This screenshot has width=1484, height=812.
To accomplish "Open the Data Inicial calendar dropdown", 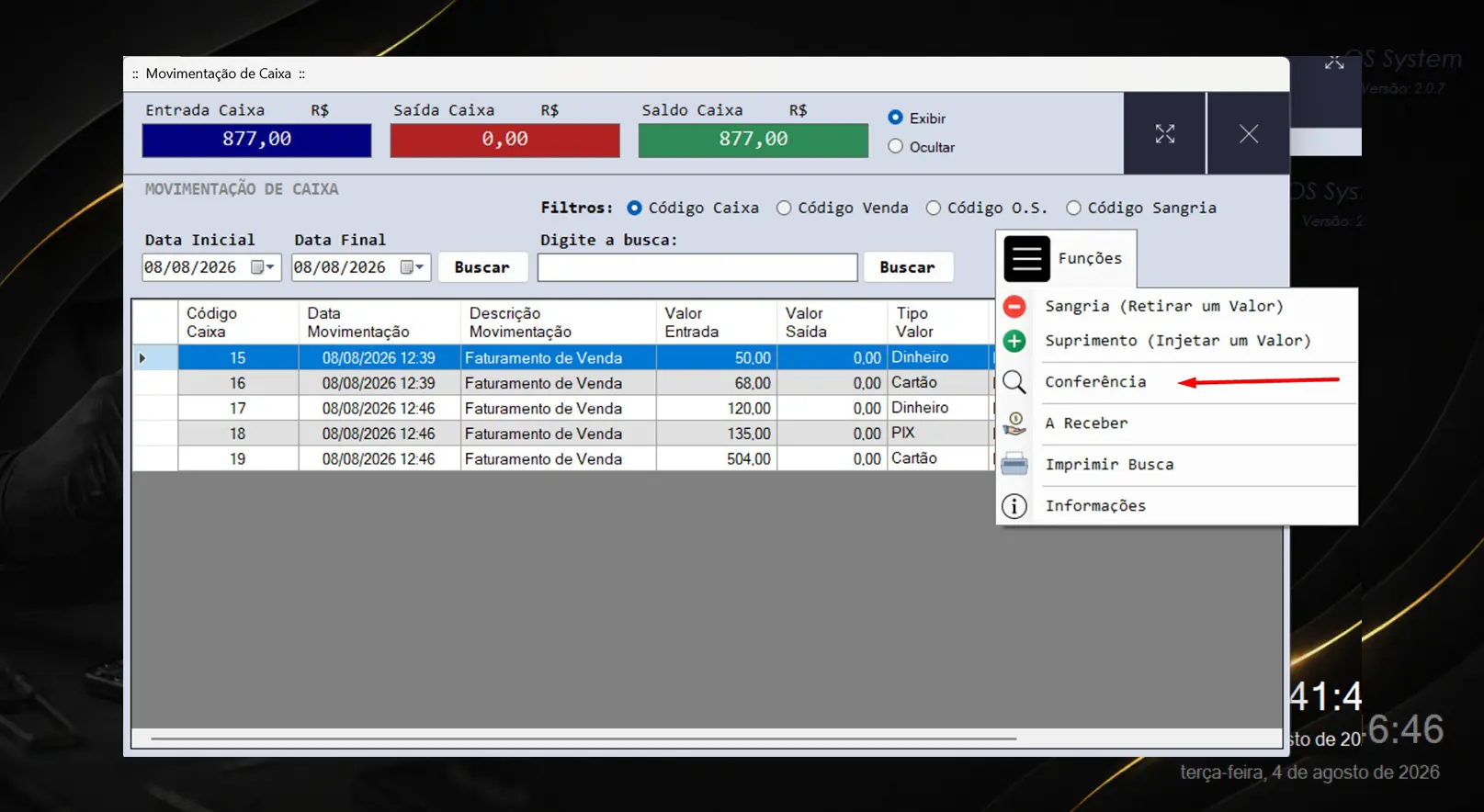I will 264,267.
